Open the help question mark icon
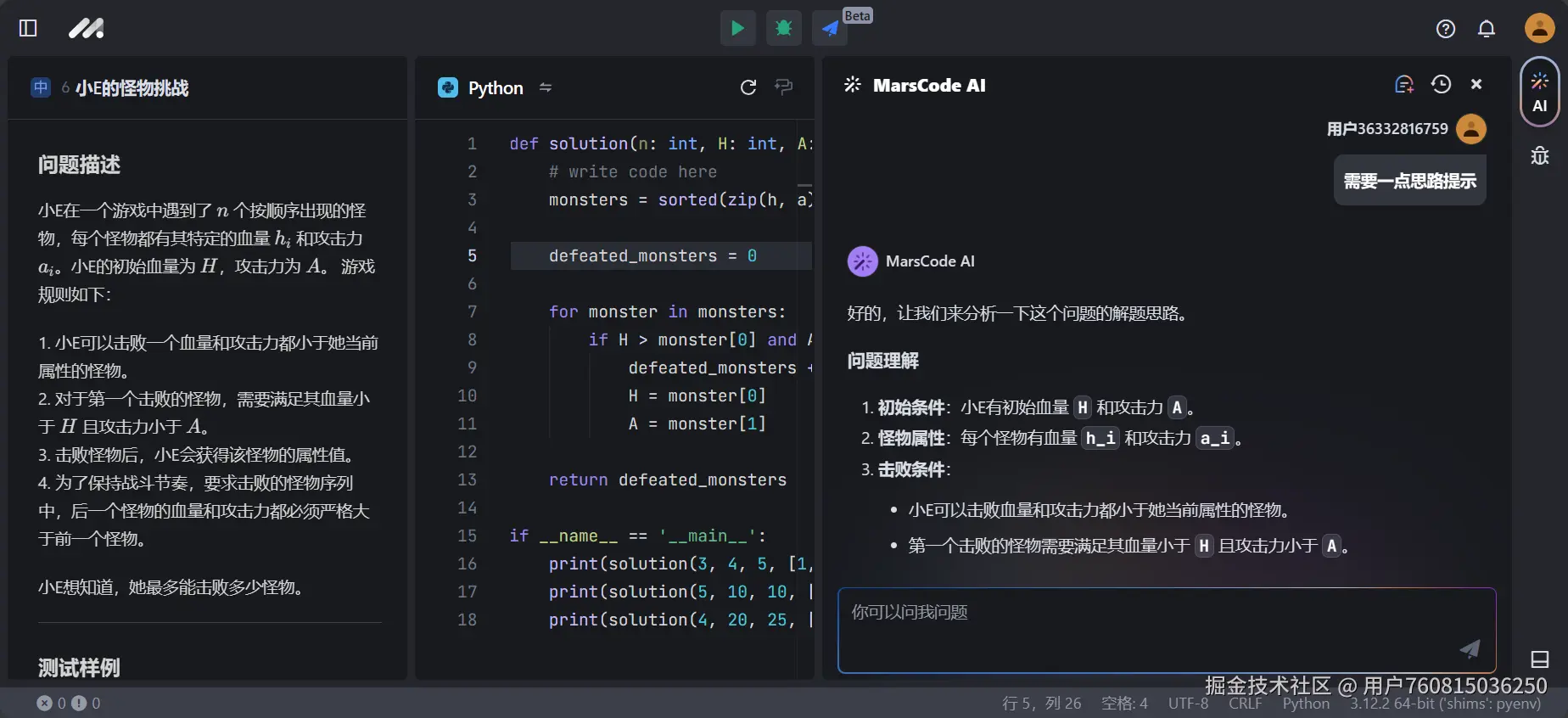Image resolution: width=1568 pixels, height=718 pixels. (x=1446, y=29)
